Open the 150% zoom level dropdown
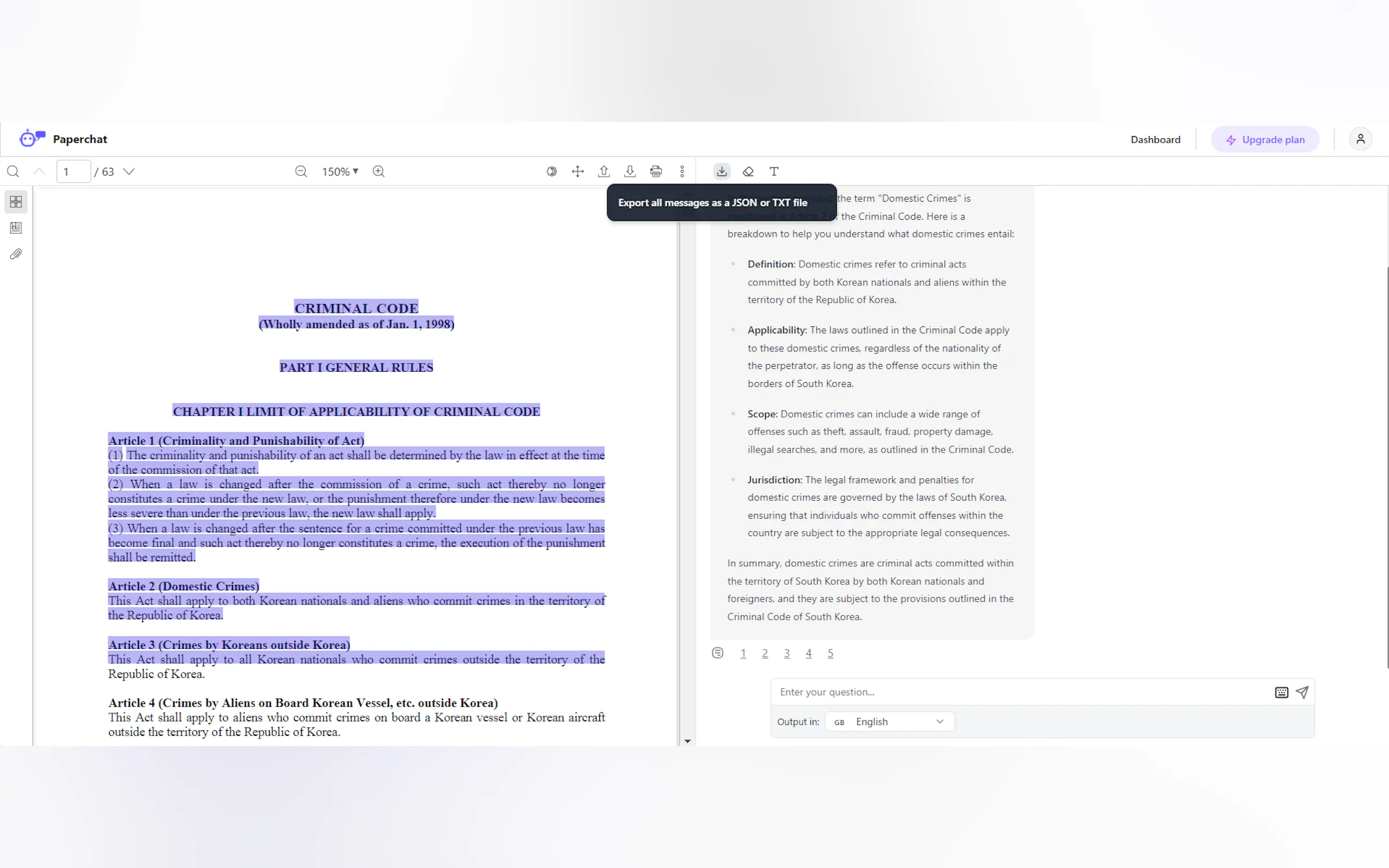Viewport: 1389px width, 868px height. pos(340,171)
